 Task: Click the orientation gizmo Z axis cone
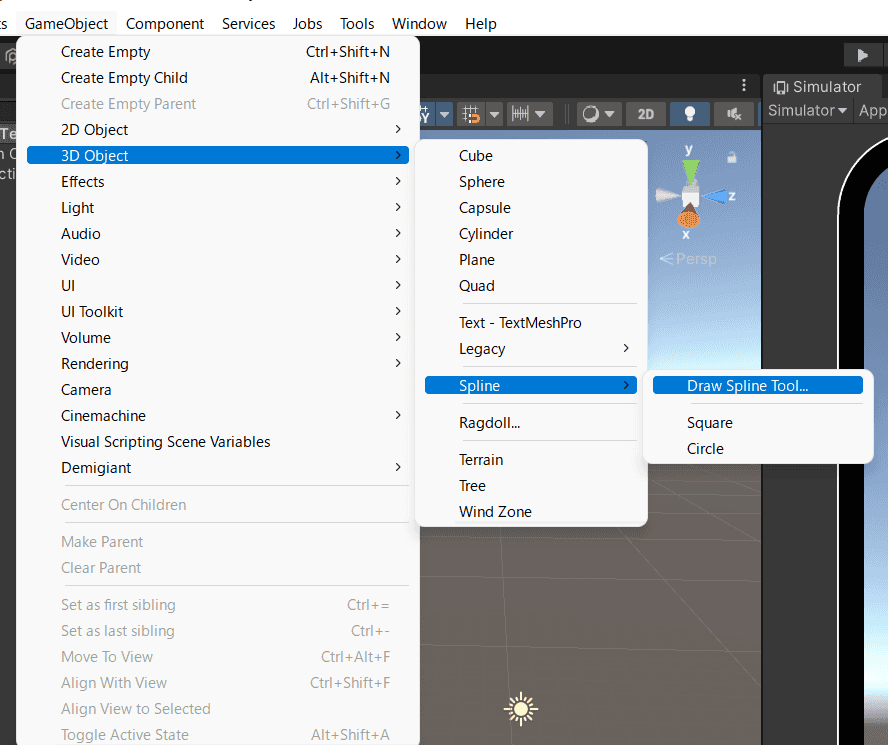716,197
